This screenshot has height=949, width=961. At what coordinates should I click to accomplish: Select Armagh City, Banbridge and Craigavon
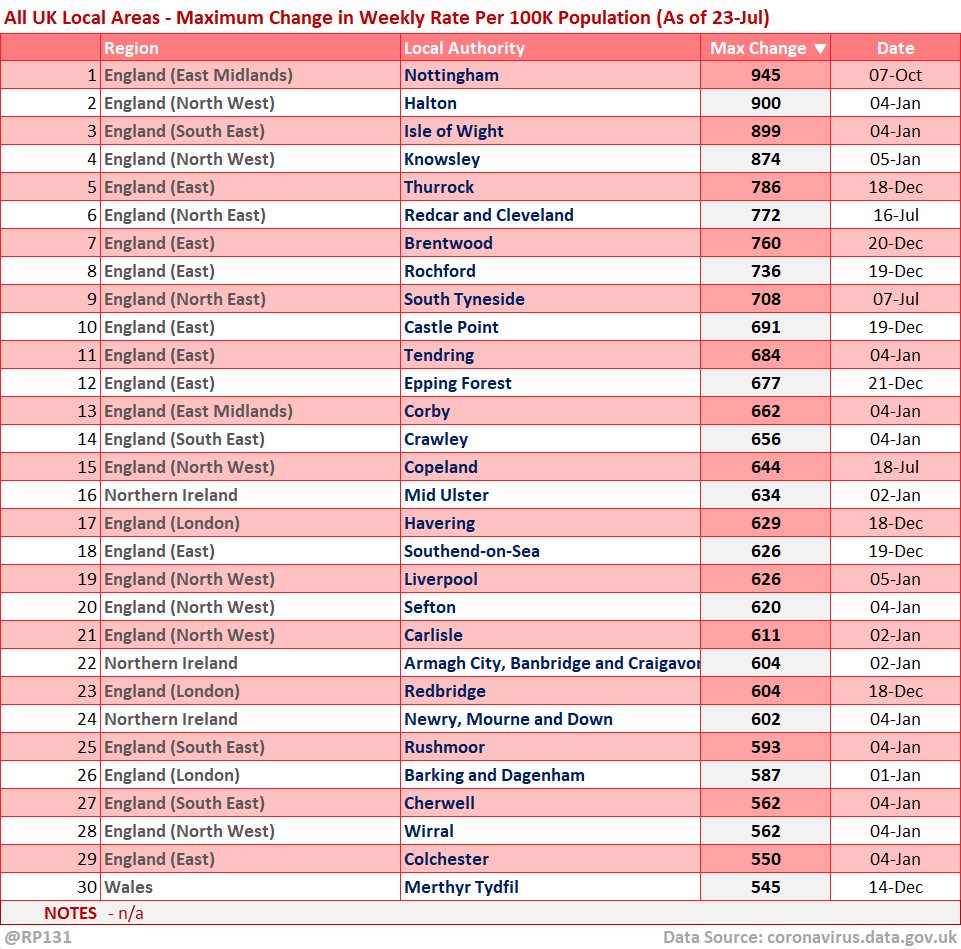click(551, 663)
